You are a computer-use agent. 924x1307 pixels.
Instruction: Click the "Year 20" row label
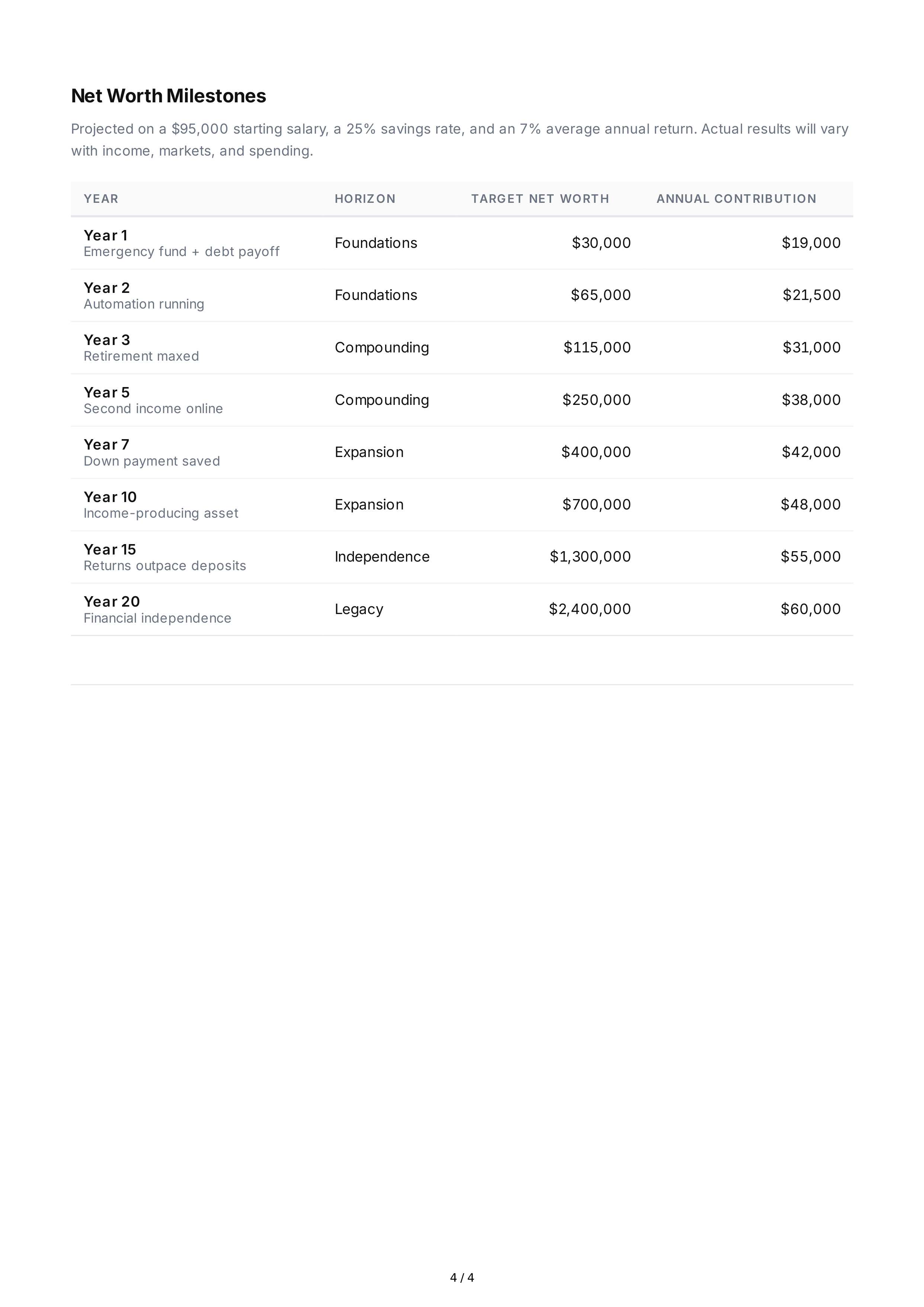(112, 602)
